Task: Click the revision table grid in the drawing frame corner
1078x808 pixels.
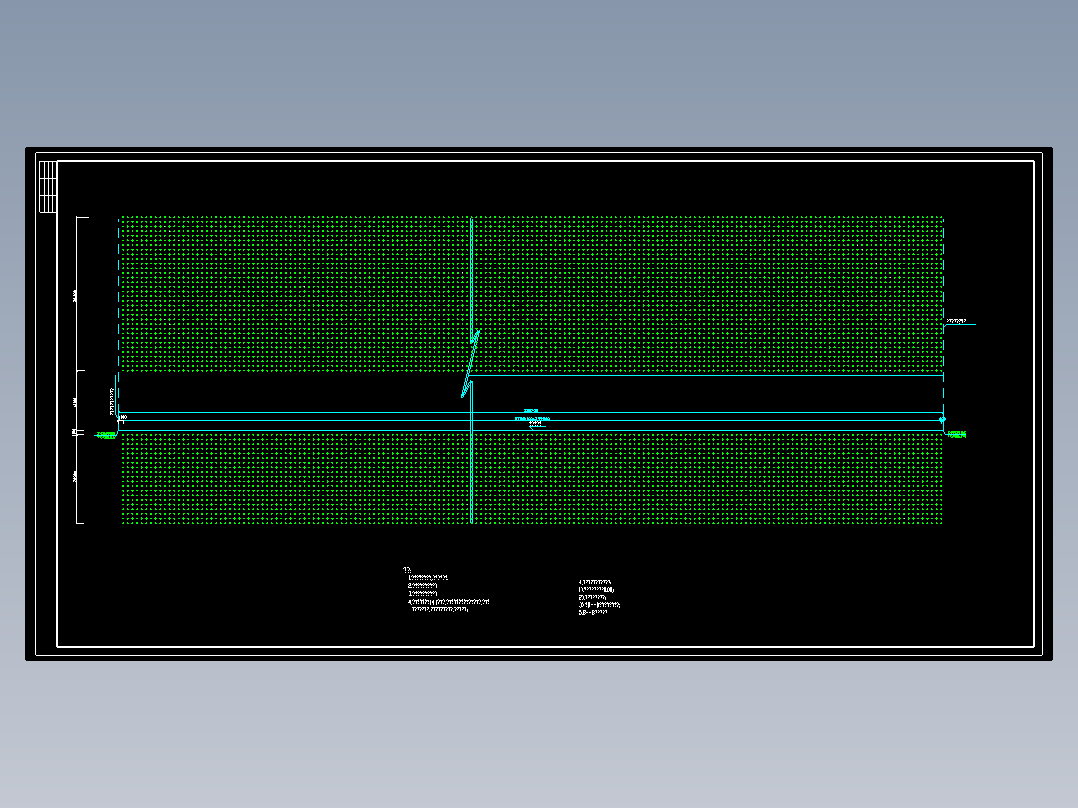Action: (x=48, y=187)
